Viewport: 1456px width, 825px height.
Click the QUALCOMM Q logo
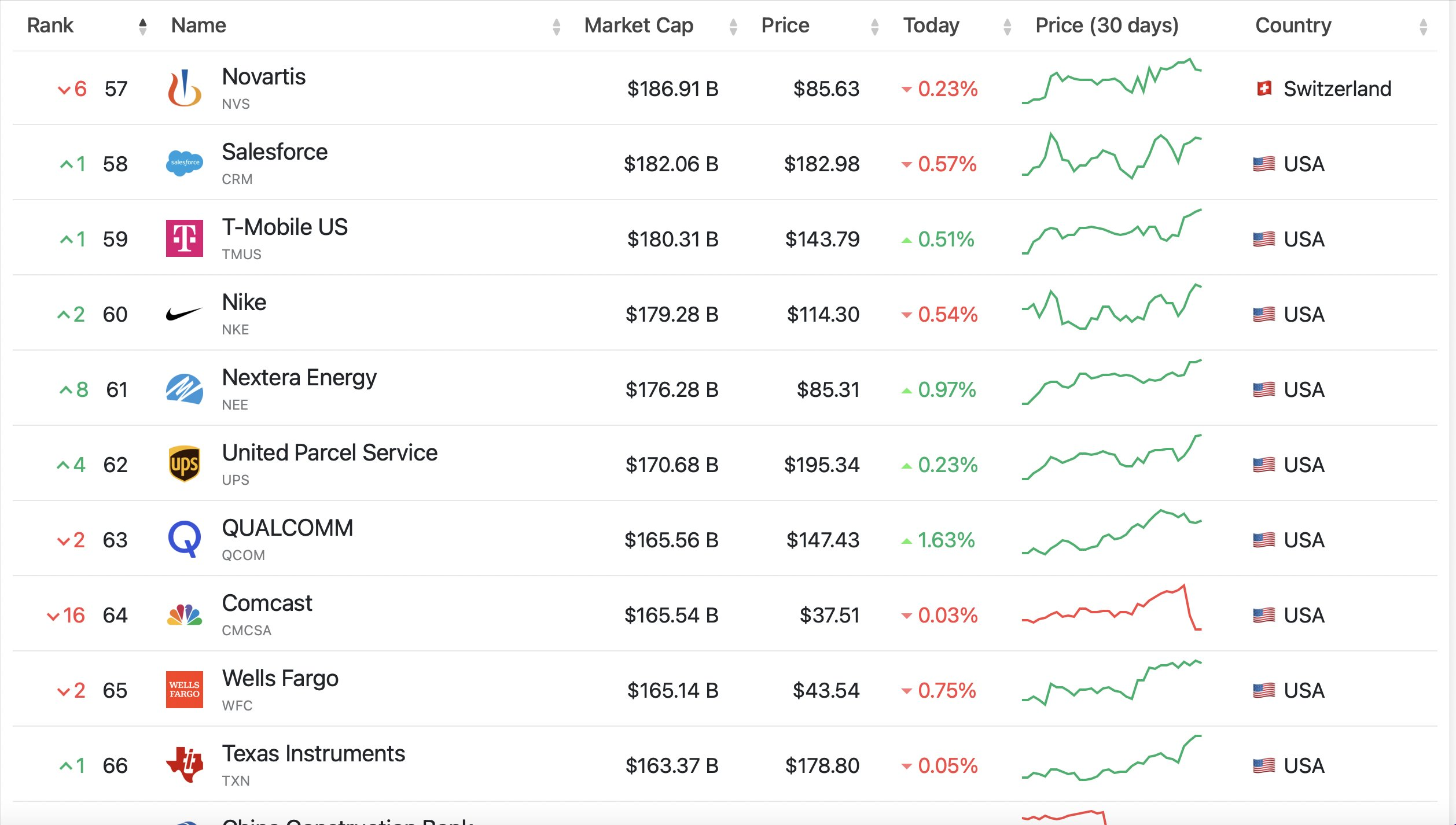coord(185,539)
